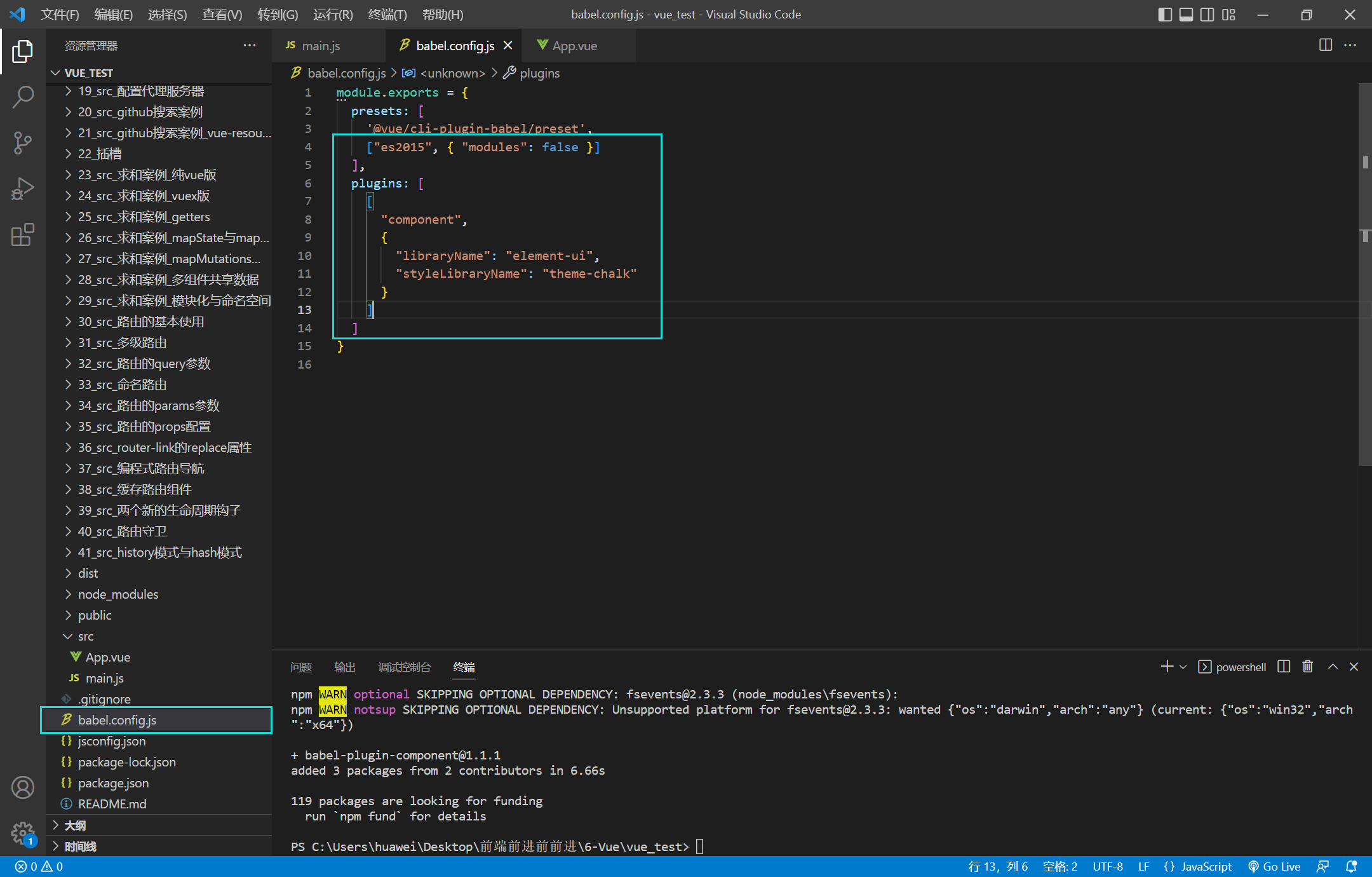Viewport: 1372px width, 877px height.
Task: Open package.json in the explorer
Action: (x=159, y=783)
